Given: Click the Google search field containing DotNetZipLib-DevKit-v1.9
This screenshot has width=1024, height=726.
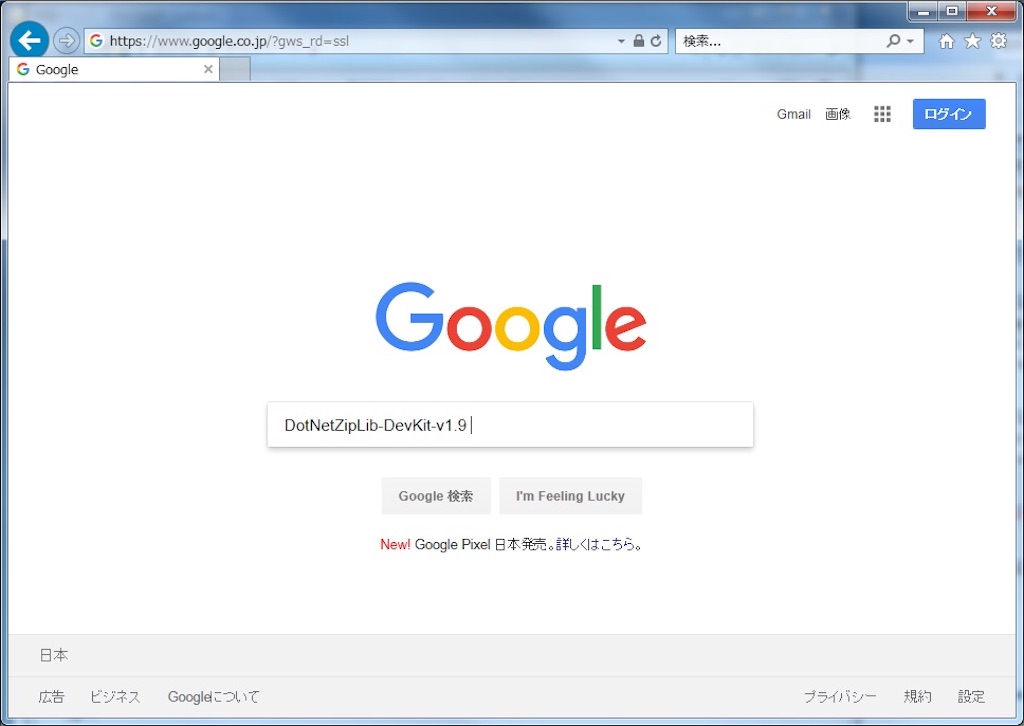Looking at the screenshot, I should [510, 425].
